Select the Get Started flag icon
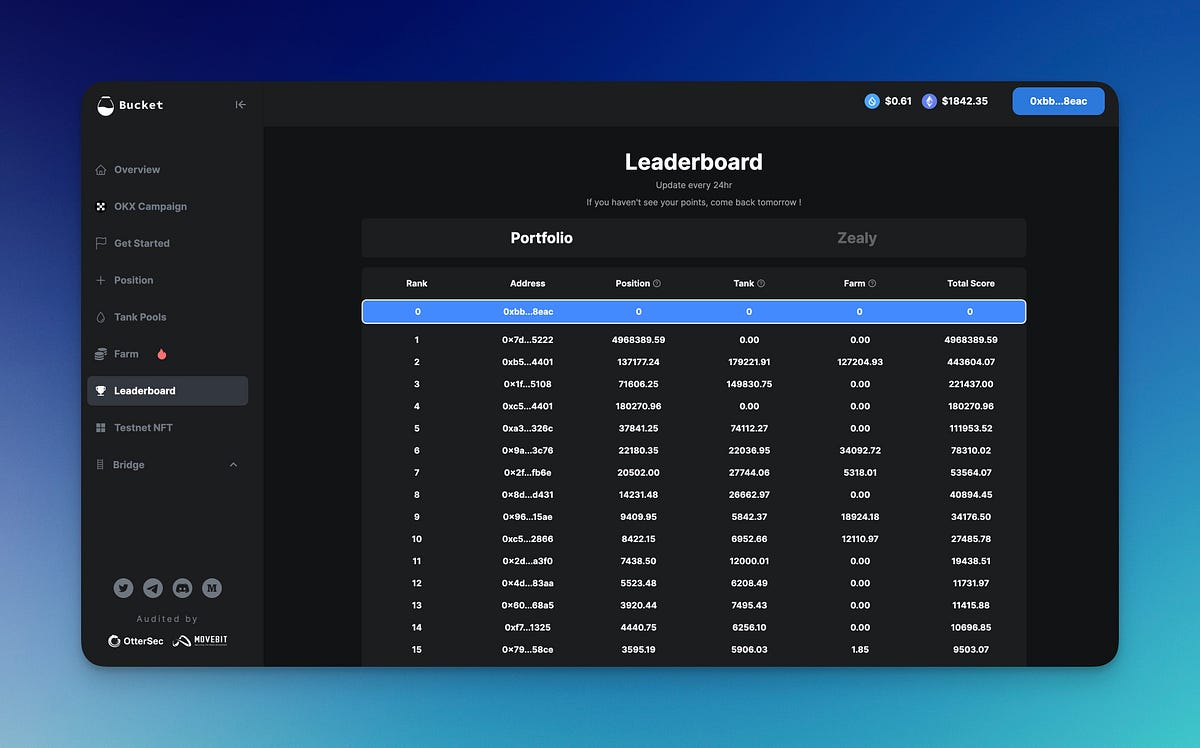The image size is (1200, 748). coord(101,243)
